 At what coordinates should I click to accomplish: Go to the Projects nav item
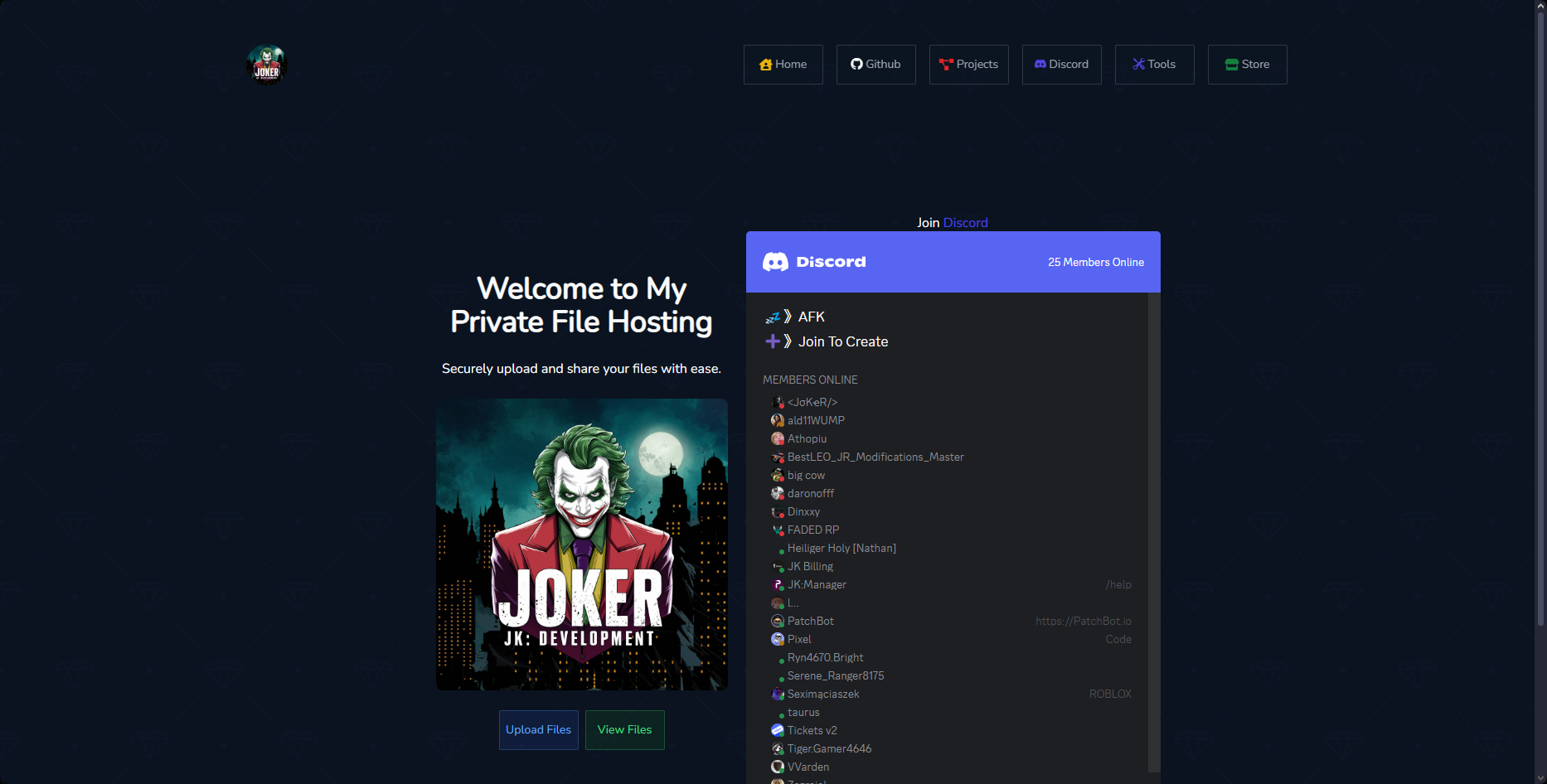(x=969, y=65)
